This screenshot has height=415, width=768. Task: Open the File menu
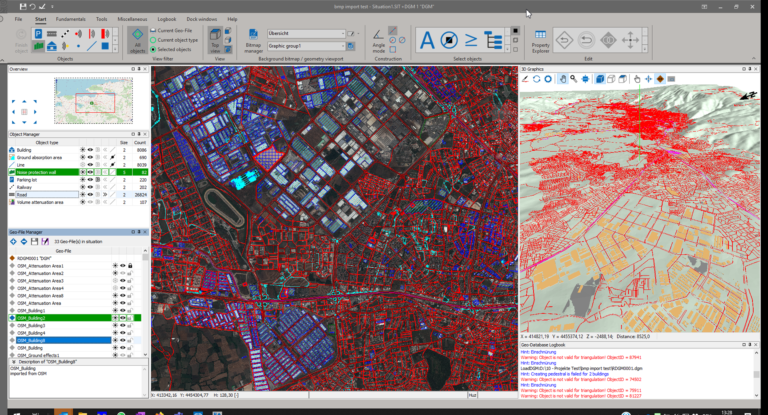point(18,19)
